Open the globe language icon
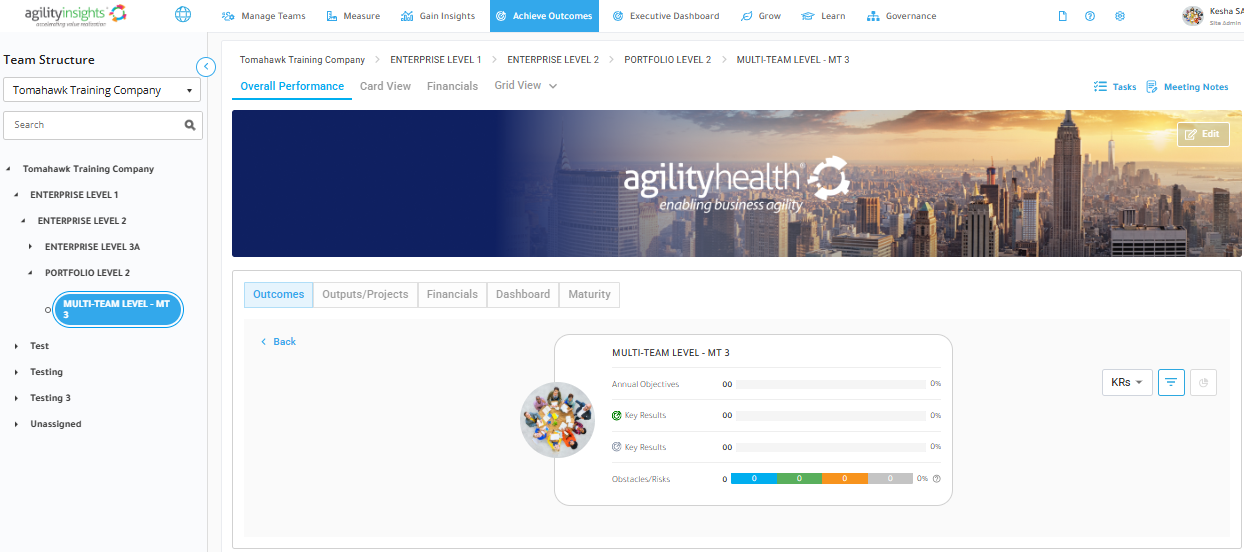 (183, 15)
